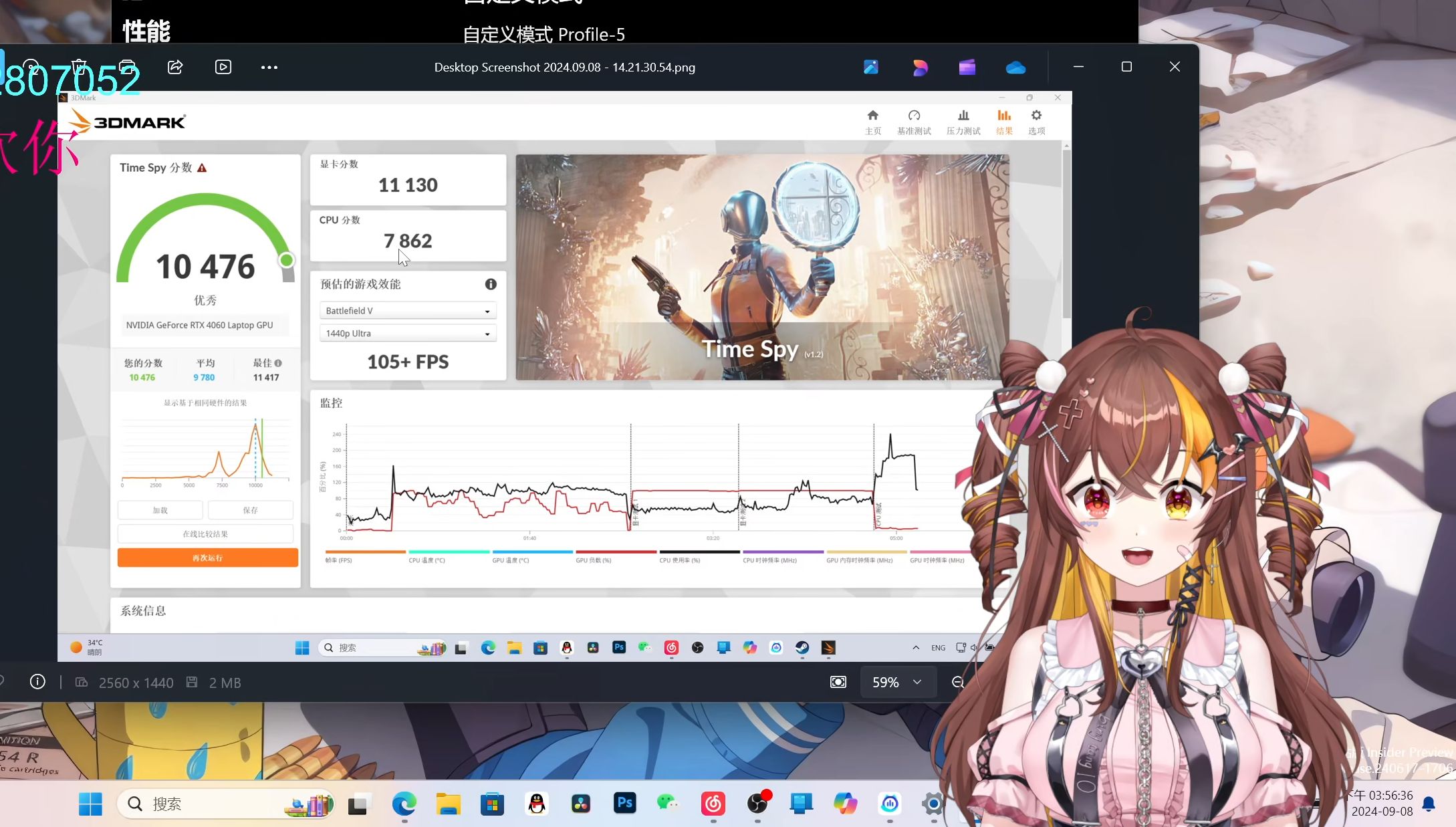Open the blue image editor app icon in Photos title bar
Image resolution: width=1456 pixels, height=827 pixels.
coord(871,67)
